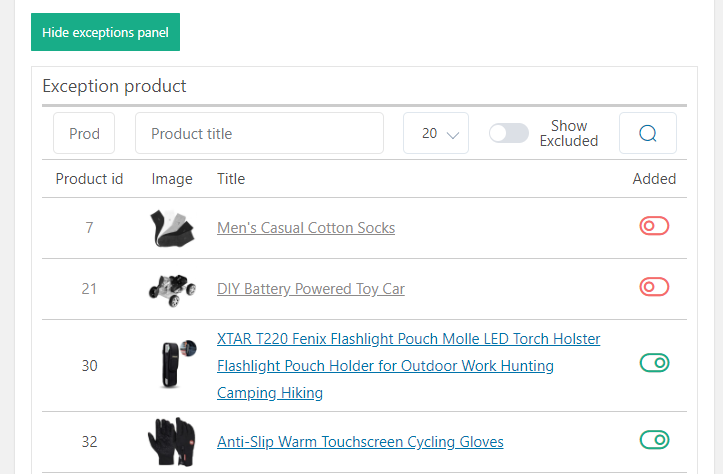The height and width of the screenshot is (474, 723).
Task: Click the Product id column header
Action: click(89, 179)
